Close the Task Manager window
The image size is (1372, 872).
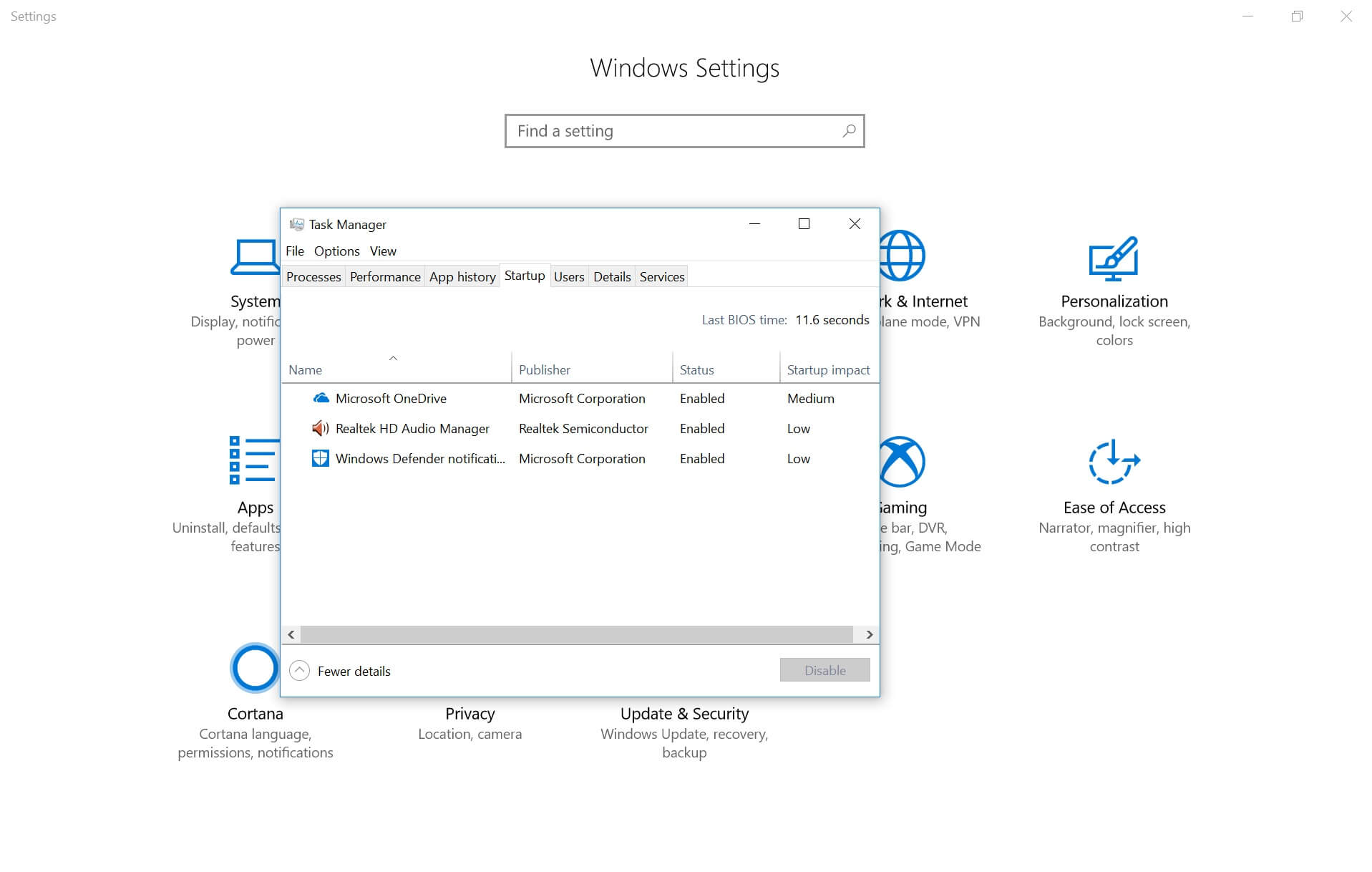point(855,224)
